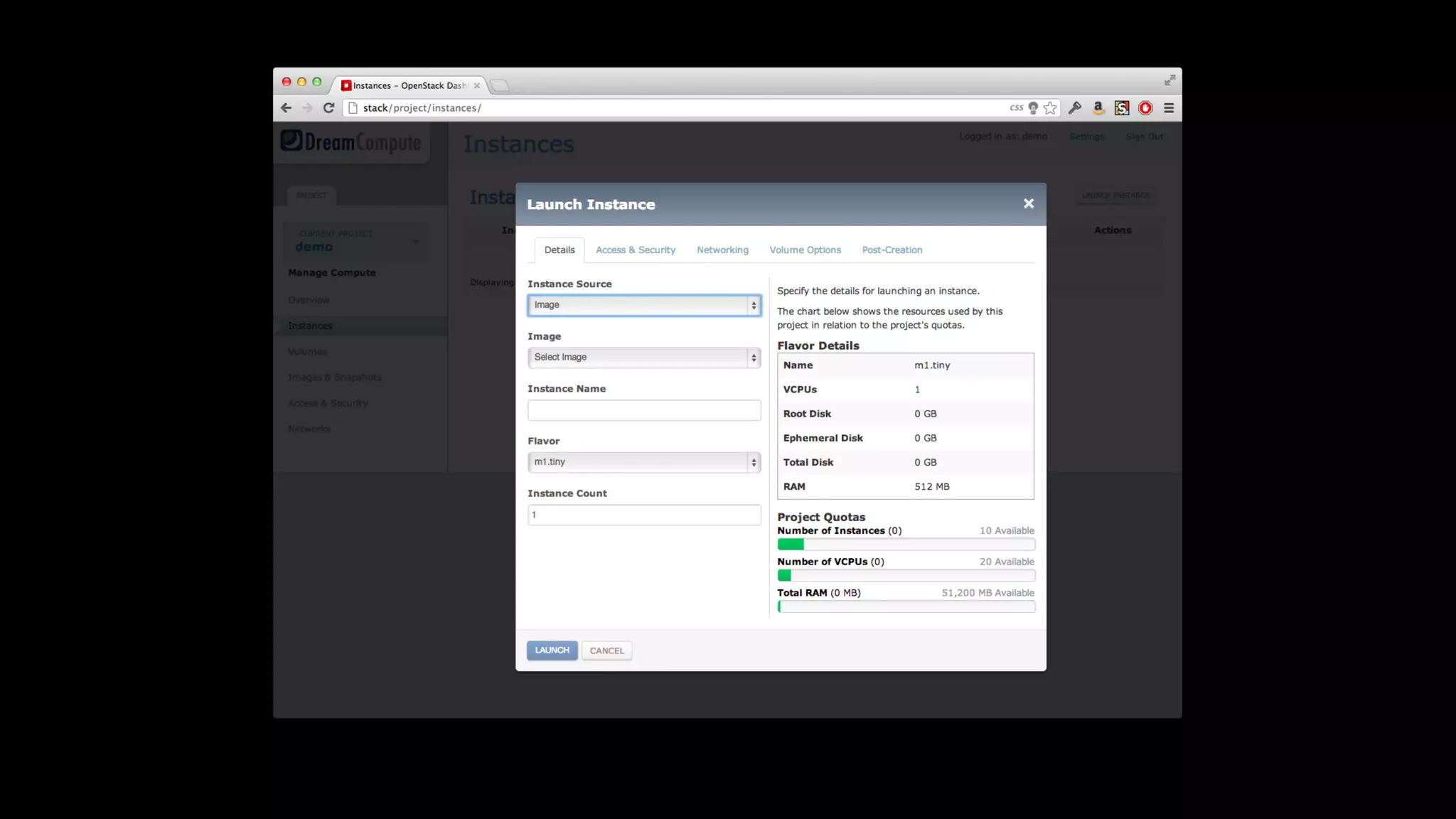
Task: Click the Number of Instances quota bar
Action: tap(906, 545)
